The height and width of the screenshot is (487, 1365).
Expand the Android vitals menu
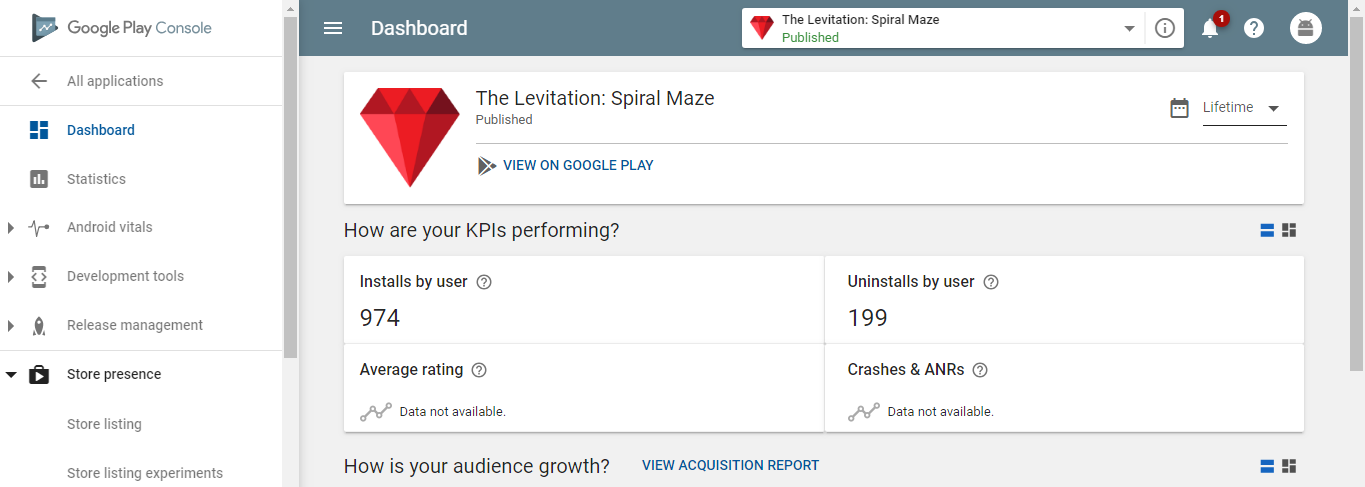pyautogui.click(x=10, y=228)
